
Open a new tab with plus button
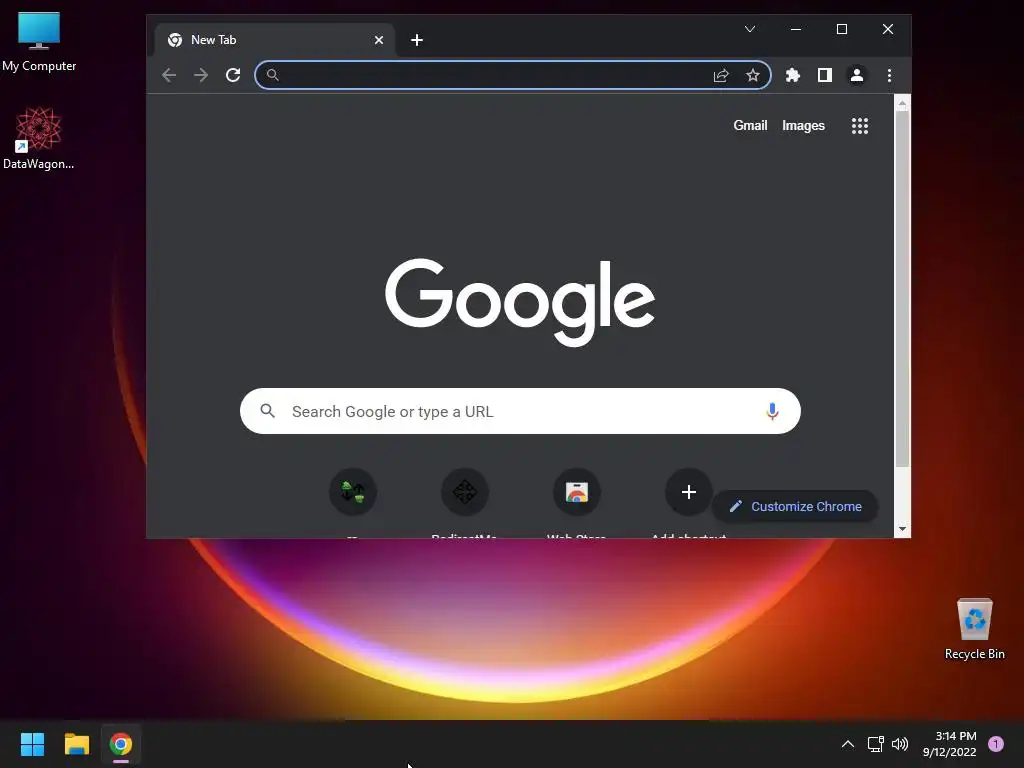pos(417,40)
